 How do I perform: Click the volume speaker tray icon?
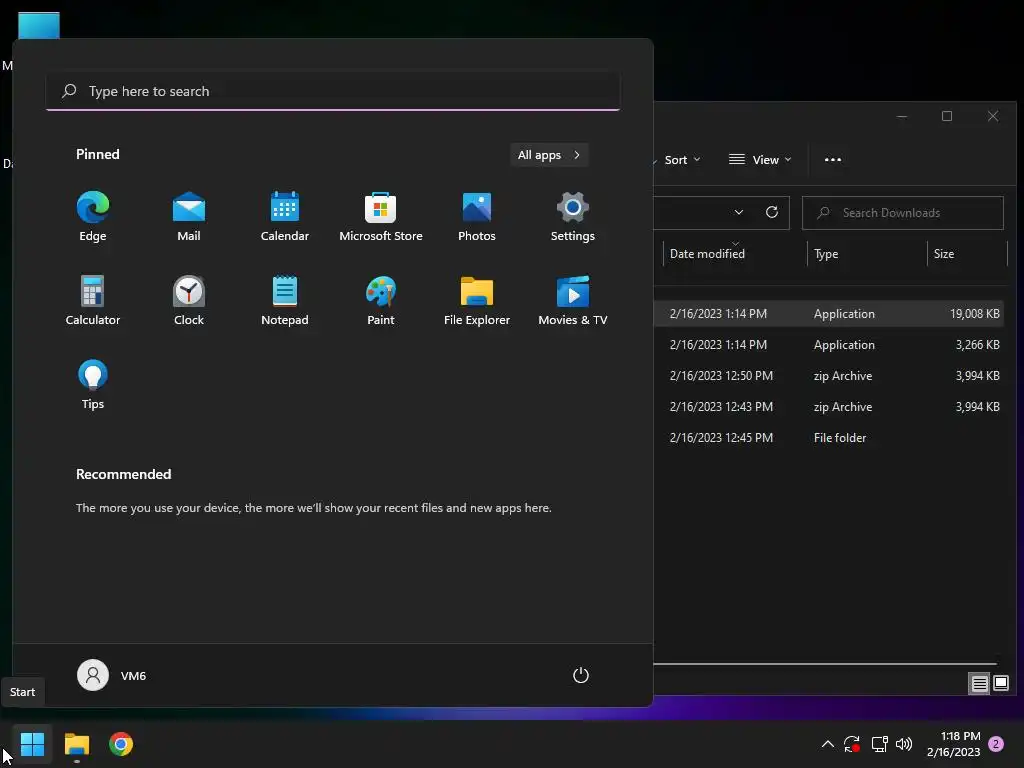pos(904,744)
